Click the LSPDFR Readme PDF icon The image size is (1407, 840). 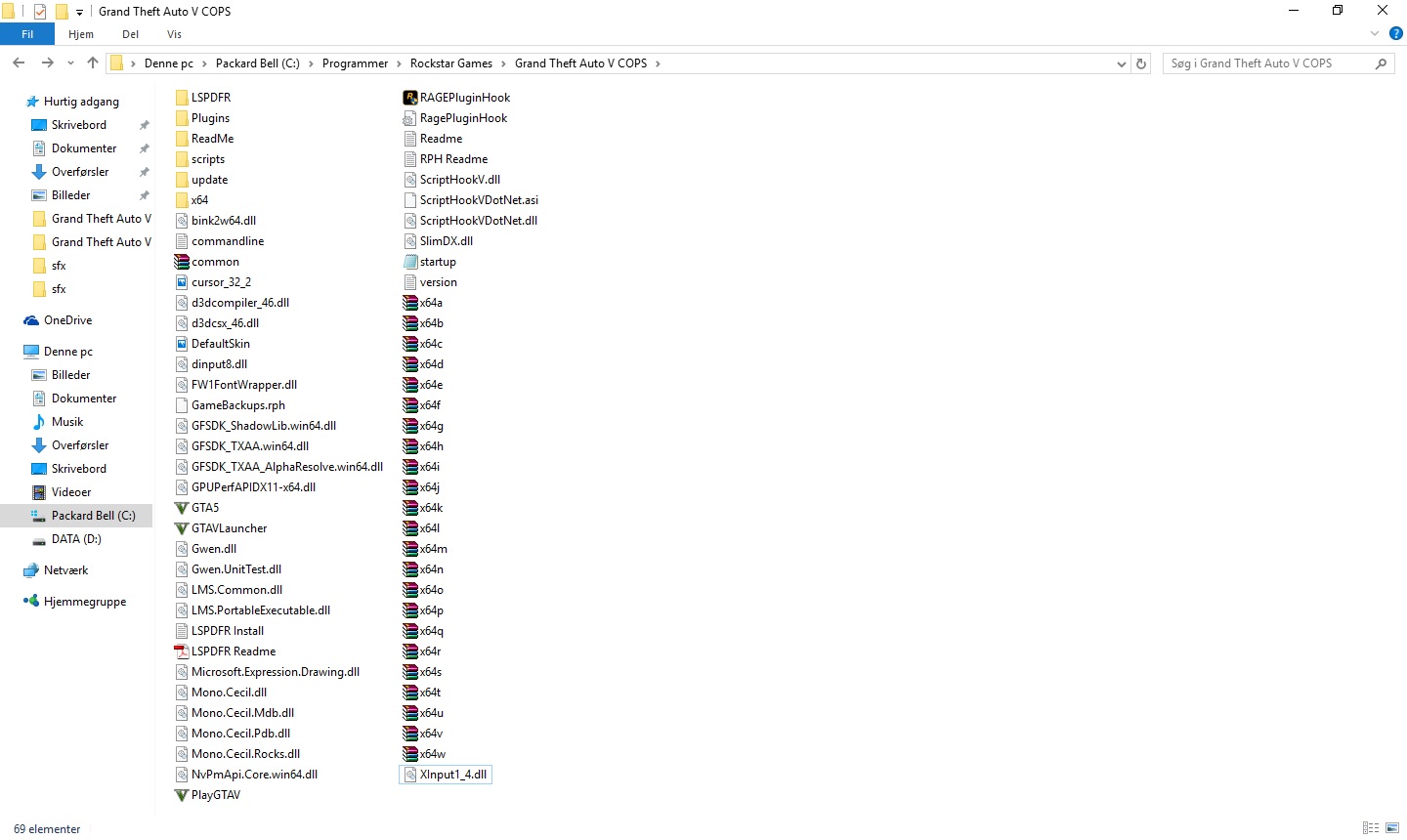182,651
